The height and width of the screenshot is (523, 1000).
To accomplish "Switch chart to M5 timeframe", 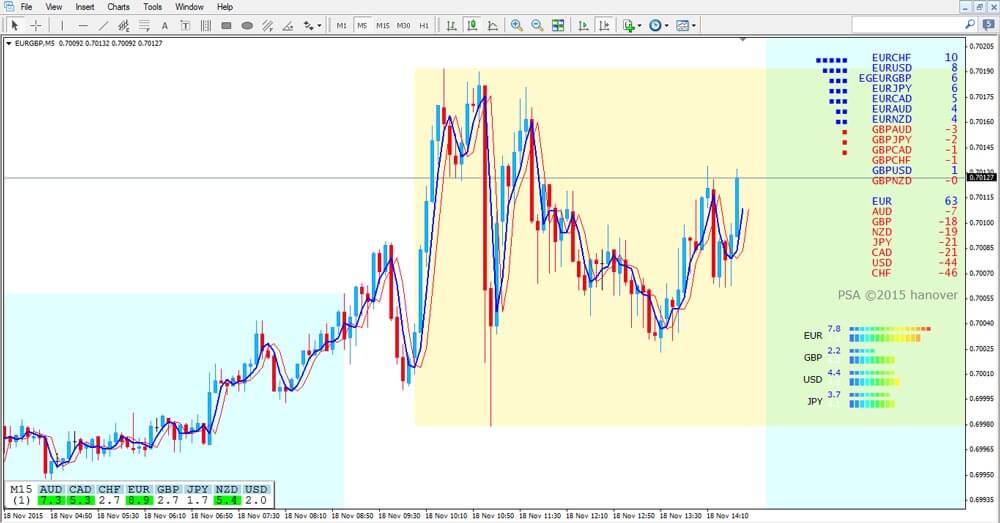I will click(362, 26).
